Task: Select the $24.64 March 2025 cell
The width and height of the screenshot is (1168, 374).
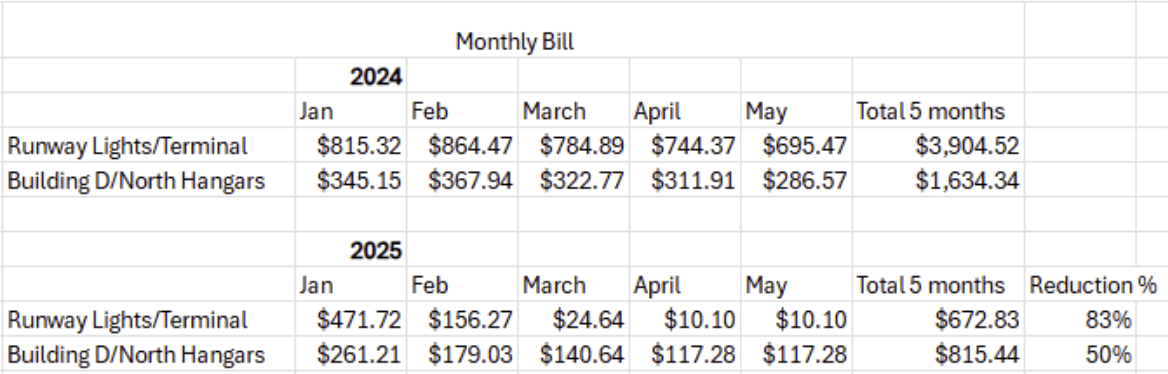Action: [574, 320]
